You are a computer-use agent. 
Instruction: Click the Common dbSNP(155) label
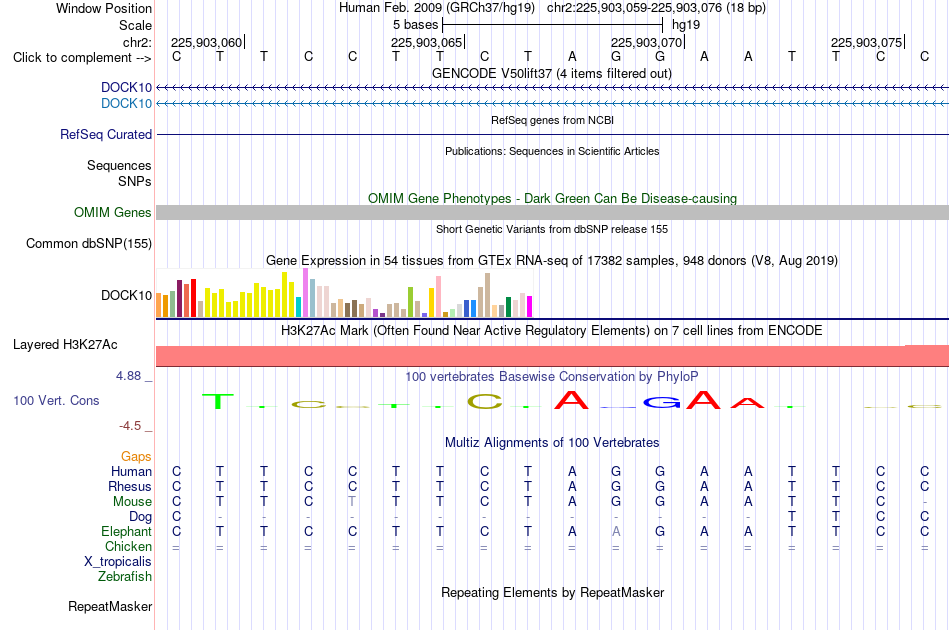pyautogui.click(x=89, y=244)
